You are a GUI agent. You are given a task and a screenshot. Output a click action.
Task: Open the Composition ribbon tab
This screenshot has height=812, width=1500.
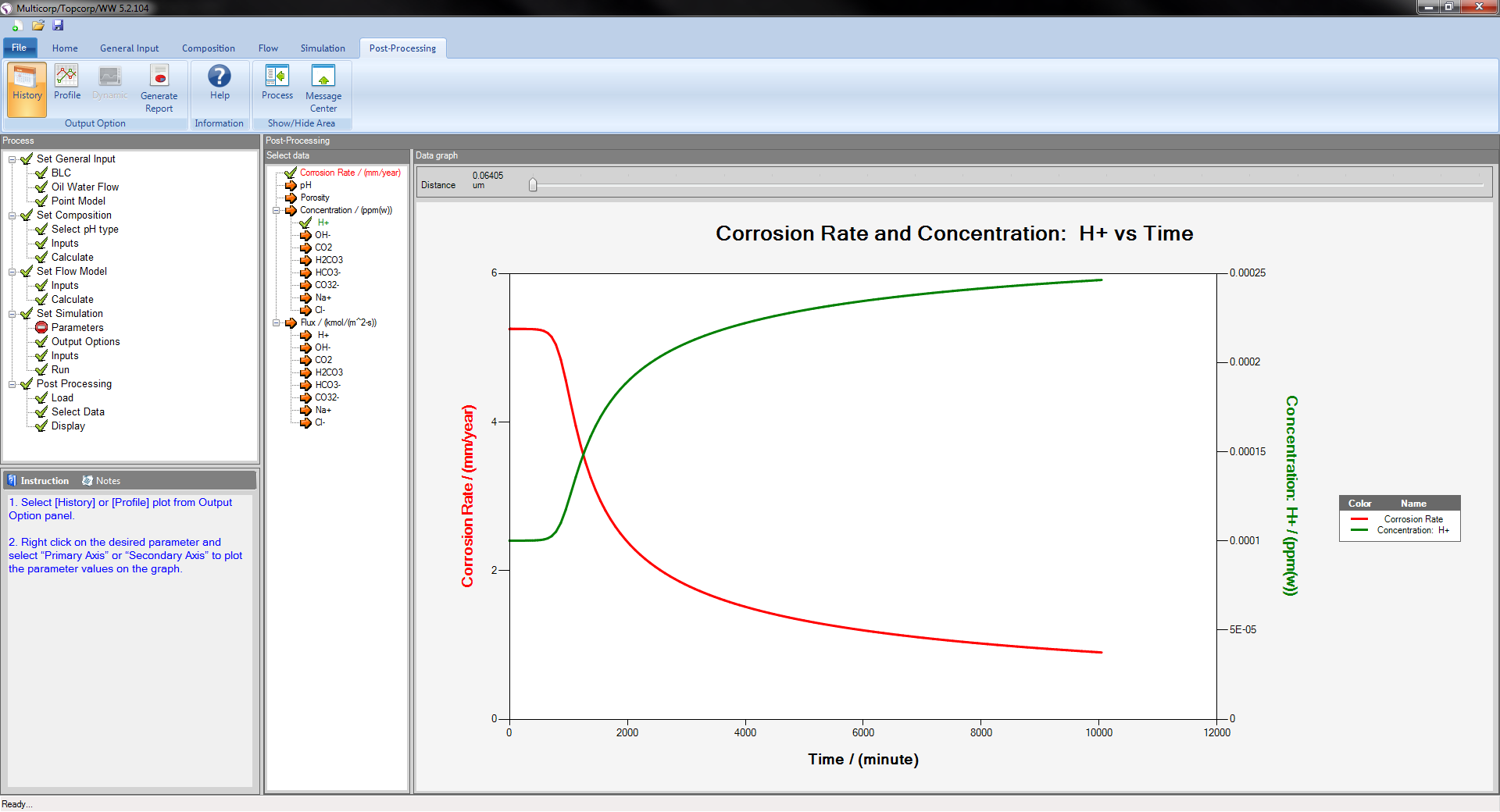[x=208, y=48]
